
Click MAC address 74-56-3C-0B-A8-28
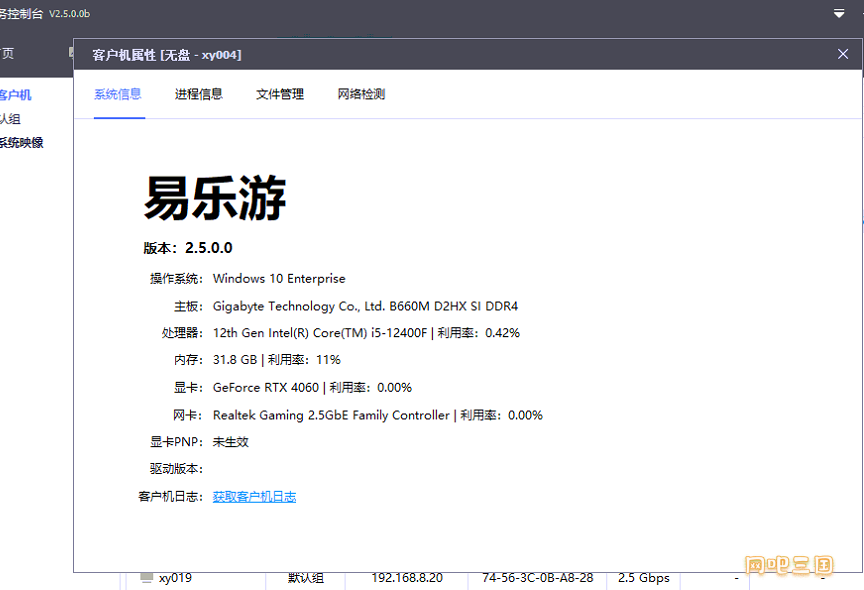tap(538, 578)
